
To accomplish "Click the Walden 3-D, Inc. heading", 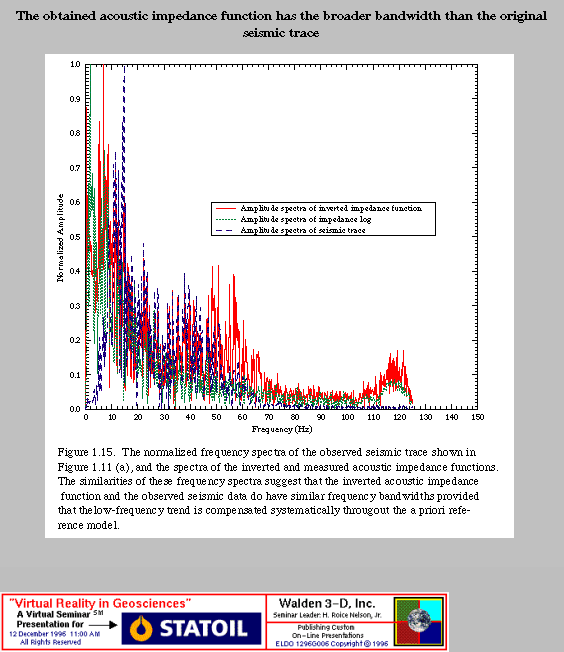I will pyautogui.click(x=327, y=603).
